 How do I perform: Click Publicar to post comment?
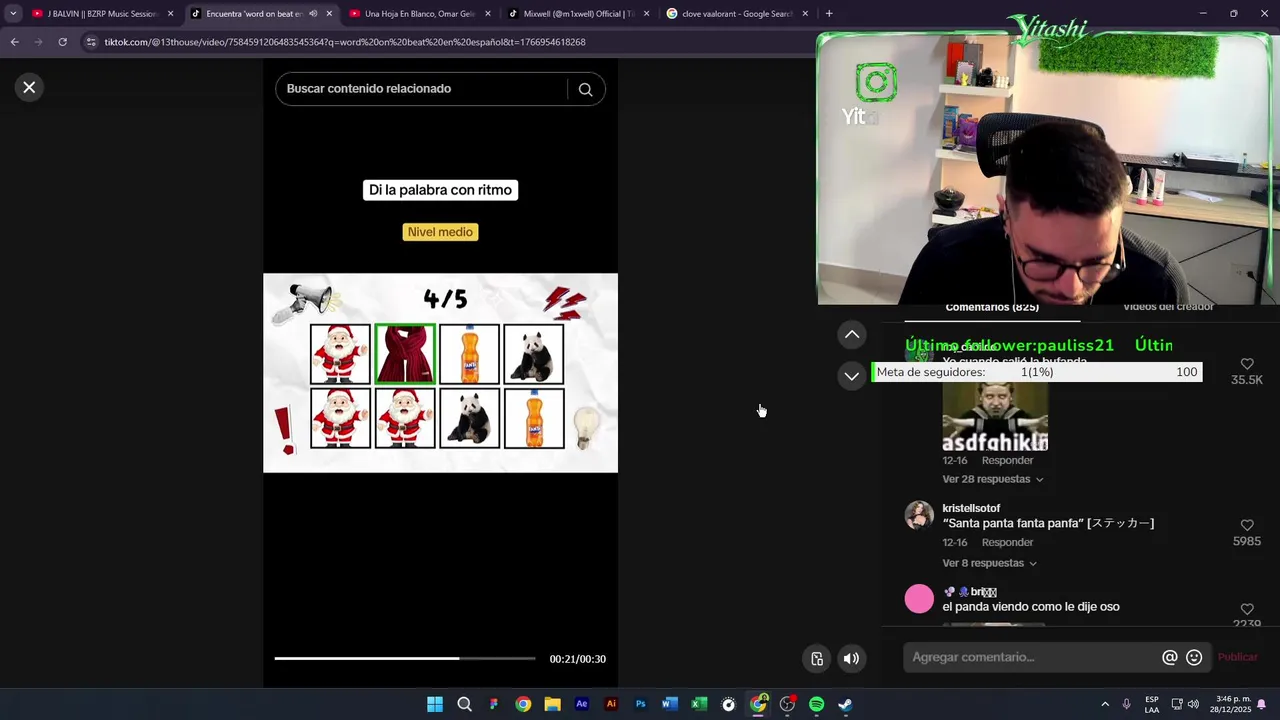[x=1237, y=657]
